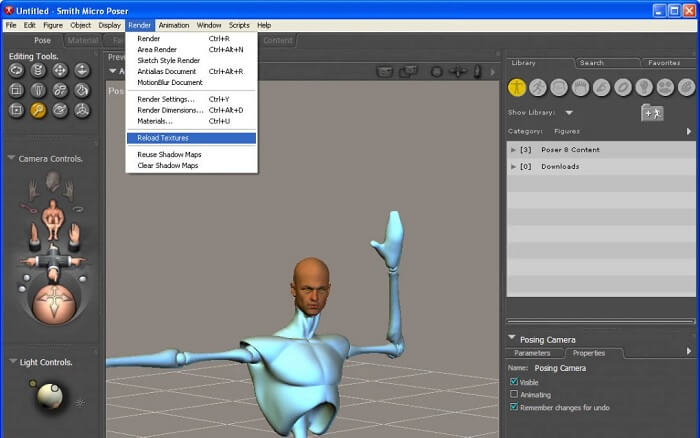Select the highlighted yellow editing tool
Image resolution: width=700 pixels, height=438 pixels.
point(39,110)
